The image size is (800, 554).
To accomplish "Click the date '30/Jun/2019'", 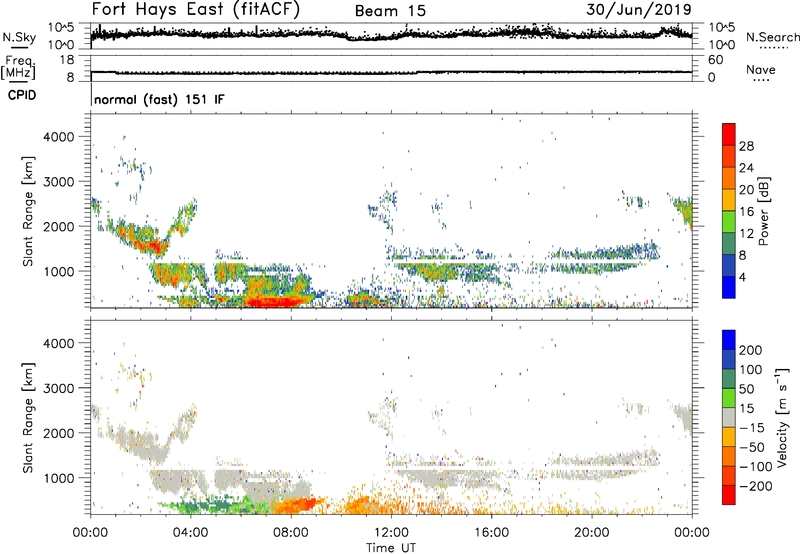I will coord(639,10).
